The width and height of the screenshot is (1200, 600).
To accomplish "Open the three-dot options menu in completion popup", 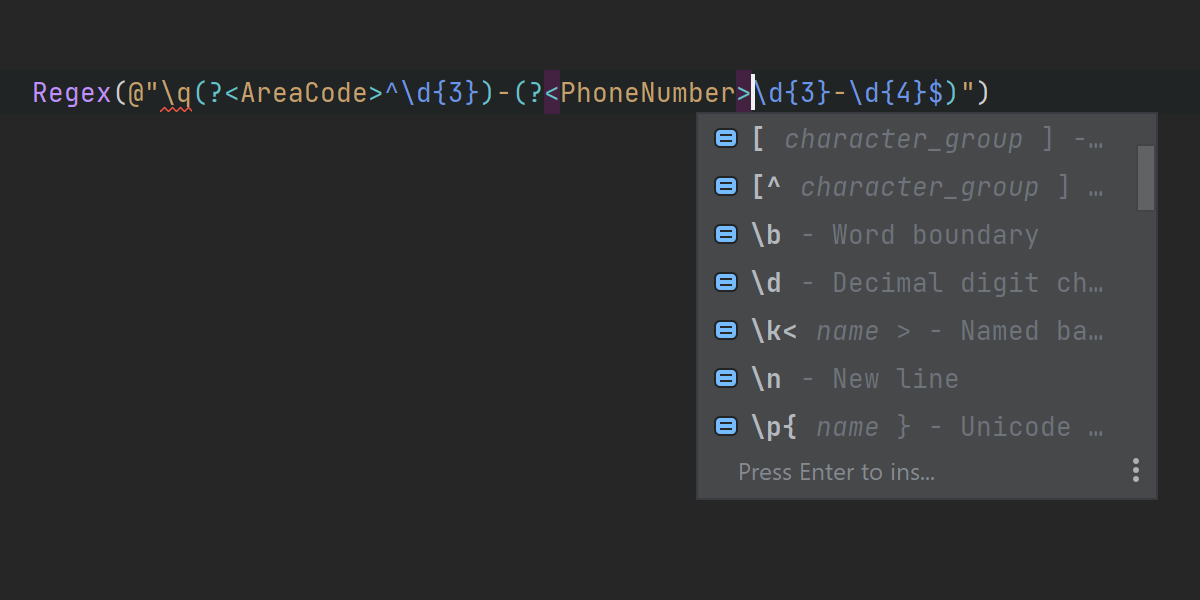I will coord(1135,471).
